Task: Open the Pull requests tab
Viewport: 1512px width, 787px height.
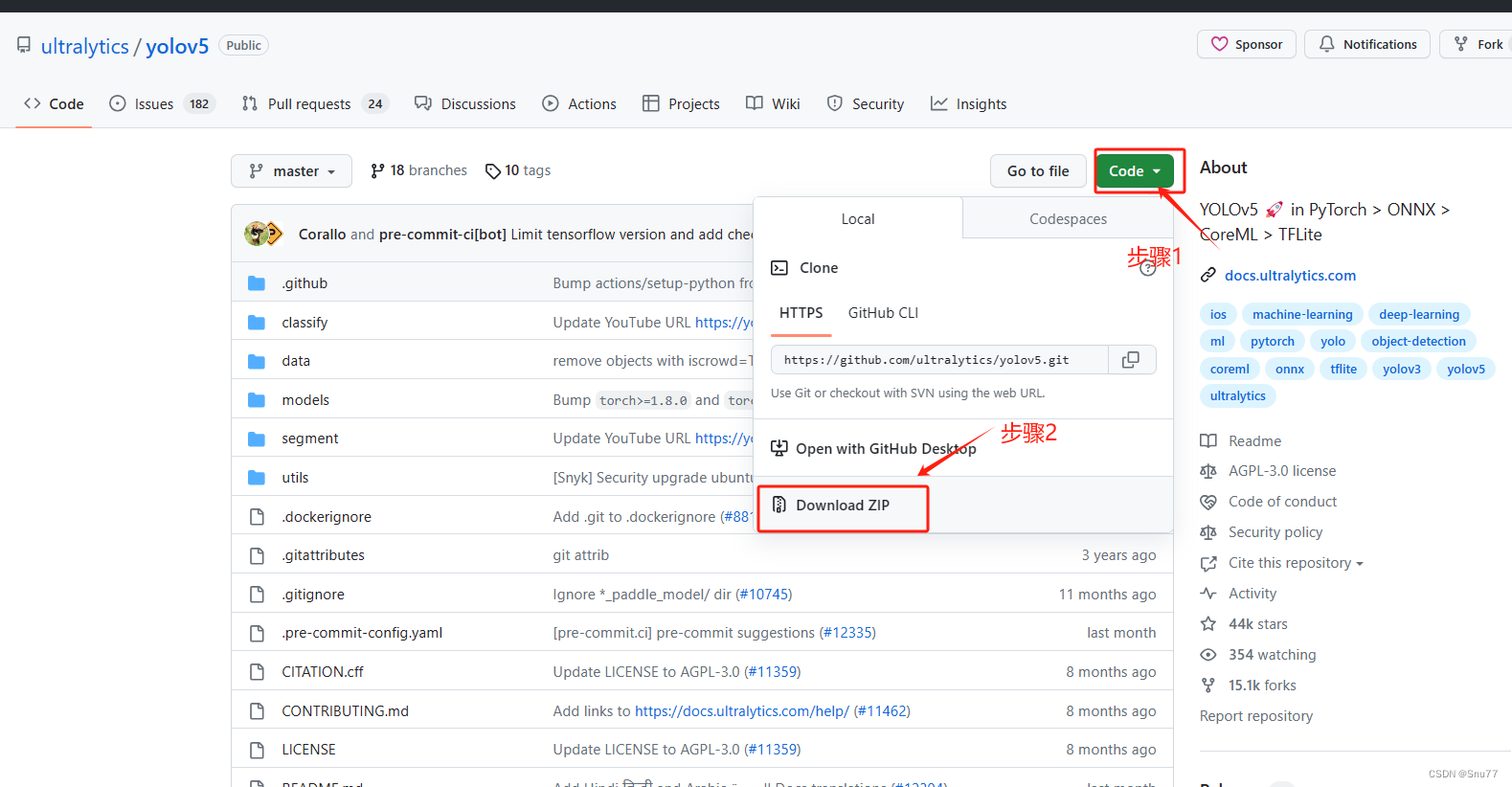Action: tap(315, 103)
